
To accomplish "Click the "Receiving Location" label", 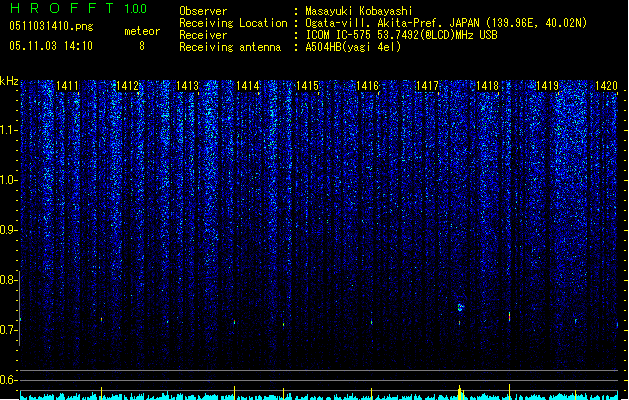I will pyautogui.click(x=233, y=23).
